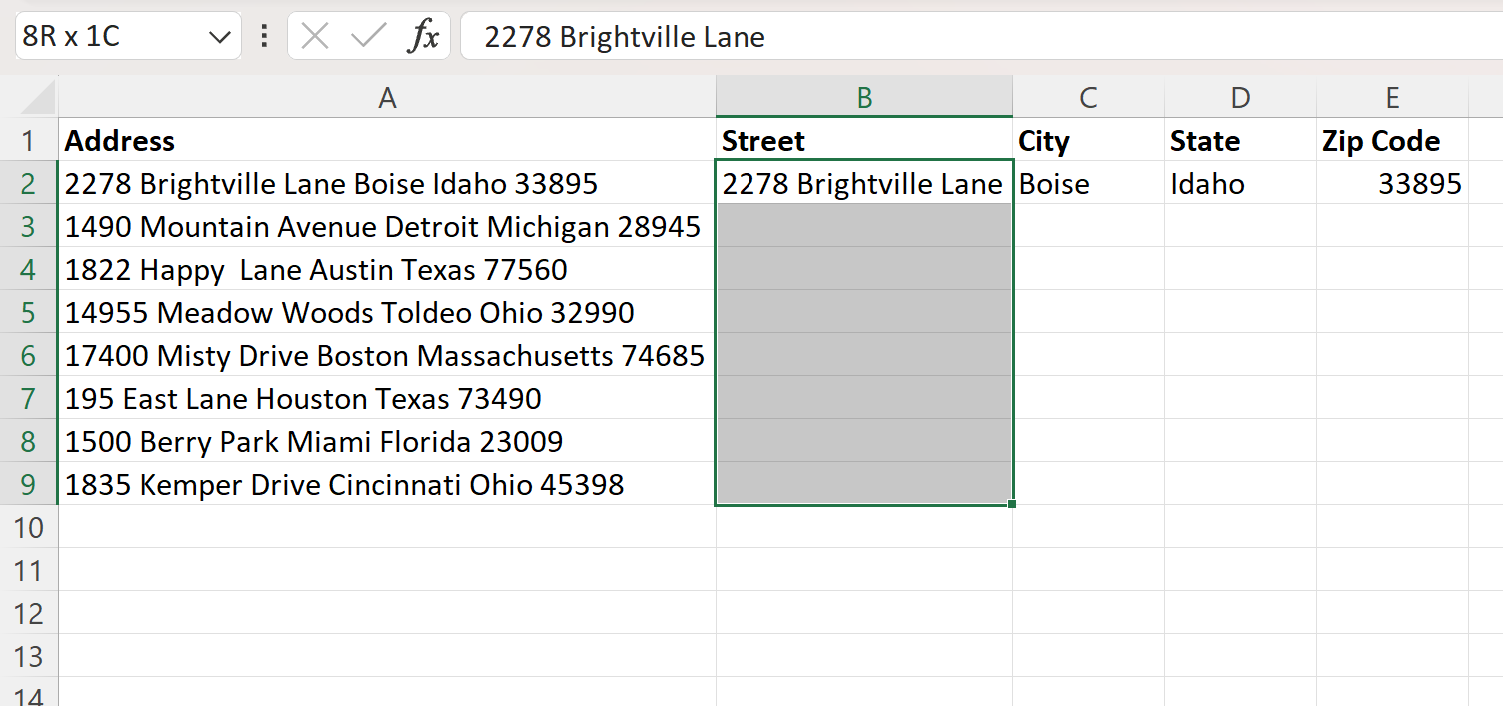Click the Street header cell

(x=863, y=140)
